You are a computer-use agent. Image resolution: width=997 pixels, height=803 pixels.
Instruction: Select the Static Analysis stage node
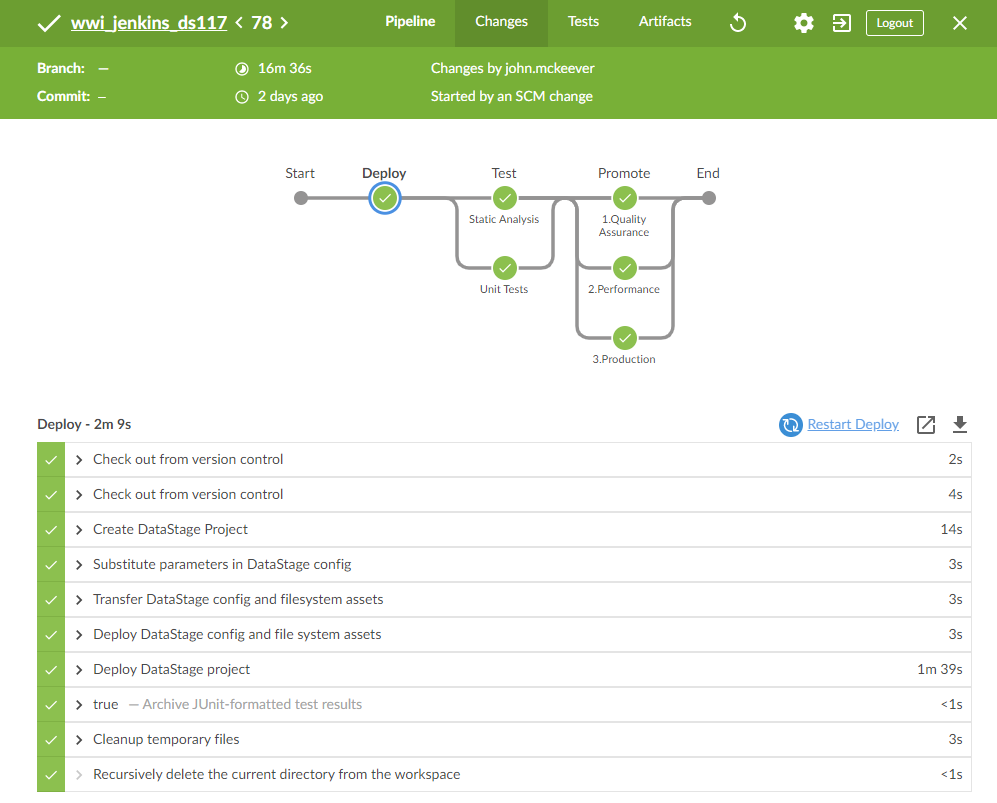[504, 198]
